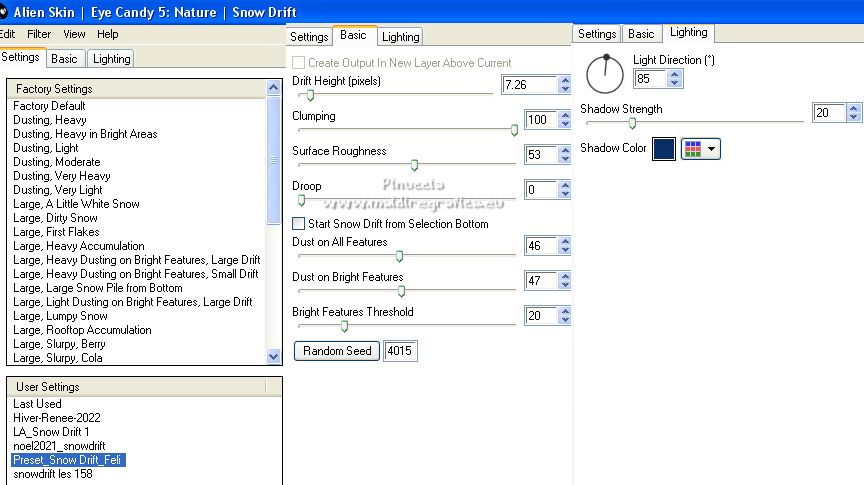The image size is (864, 485).
Task: Click the Surface Roughness slider handle
Action: [414, 165]
